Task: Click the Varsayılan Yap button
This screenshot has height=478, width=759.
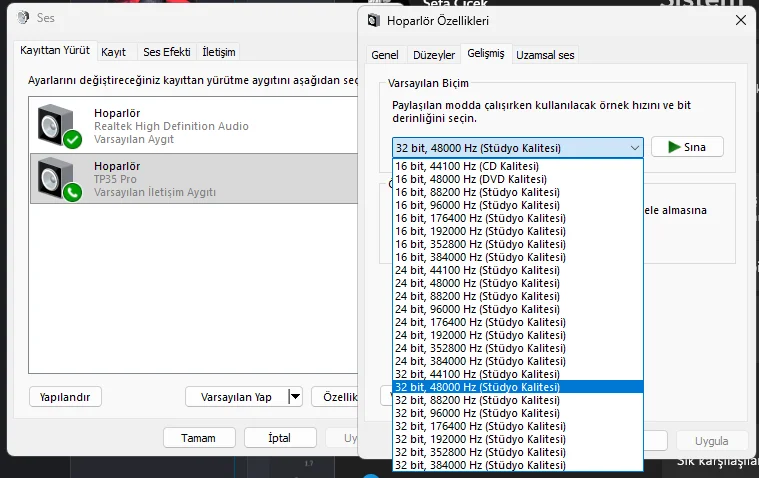Action: tap(236, 397)
